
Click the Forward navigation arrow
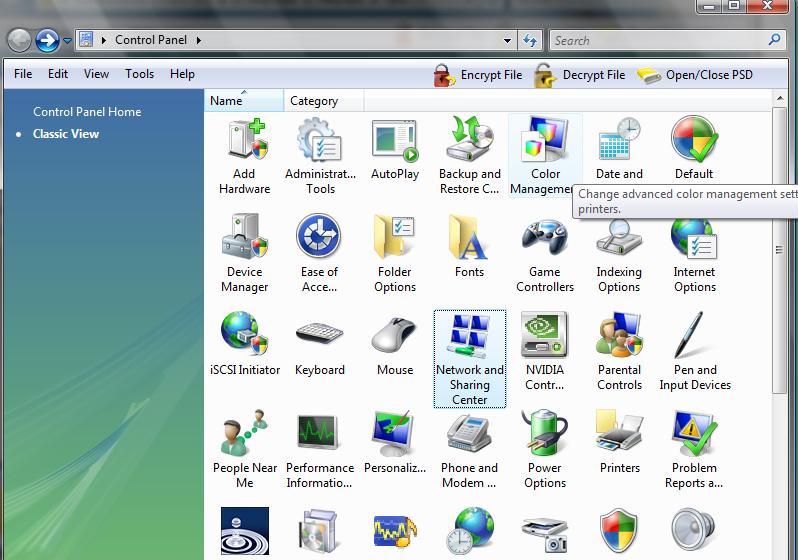click(47, 40)
